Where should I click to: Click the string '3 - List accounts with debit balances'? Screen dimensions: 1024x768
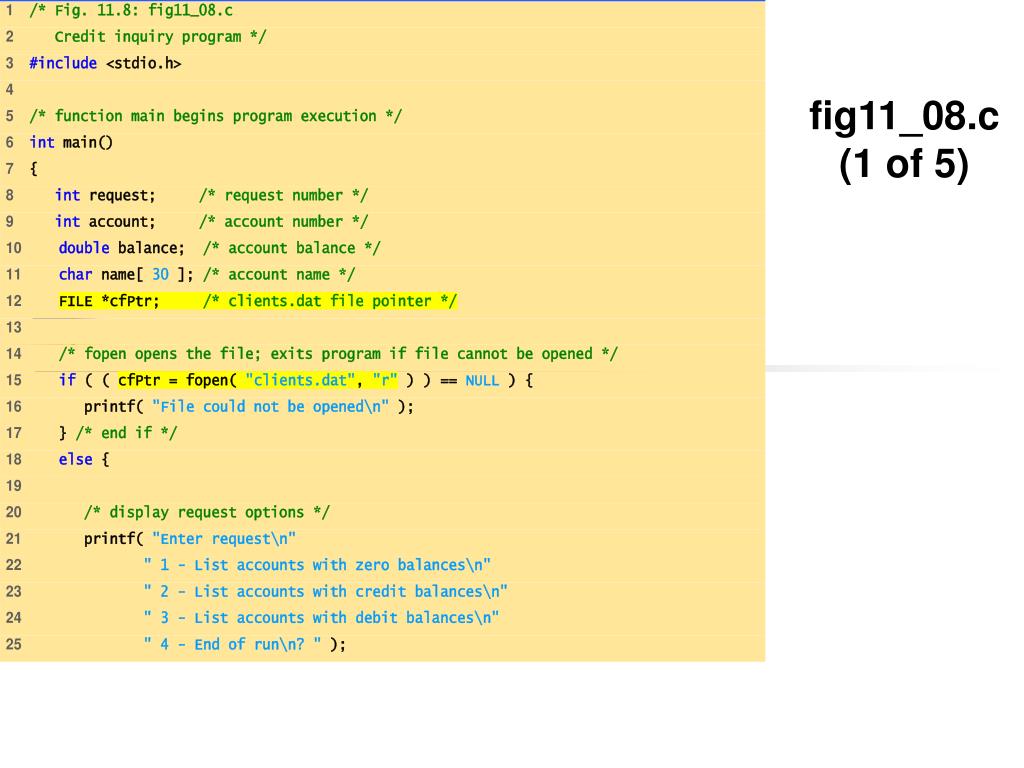[x=317, y=618]
